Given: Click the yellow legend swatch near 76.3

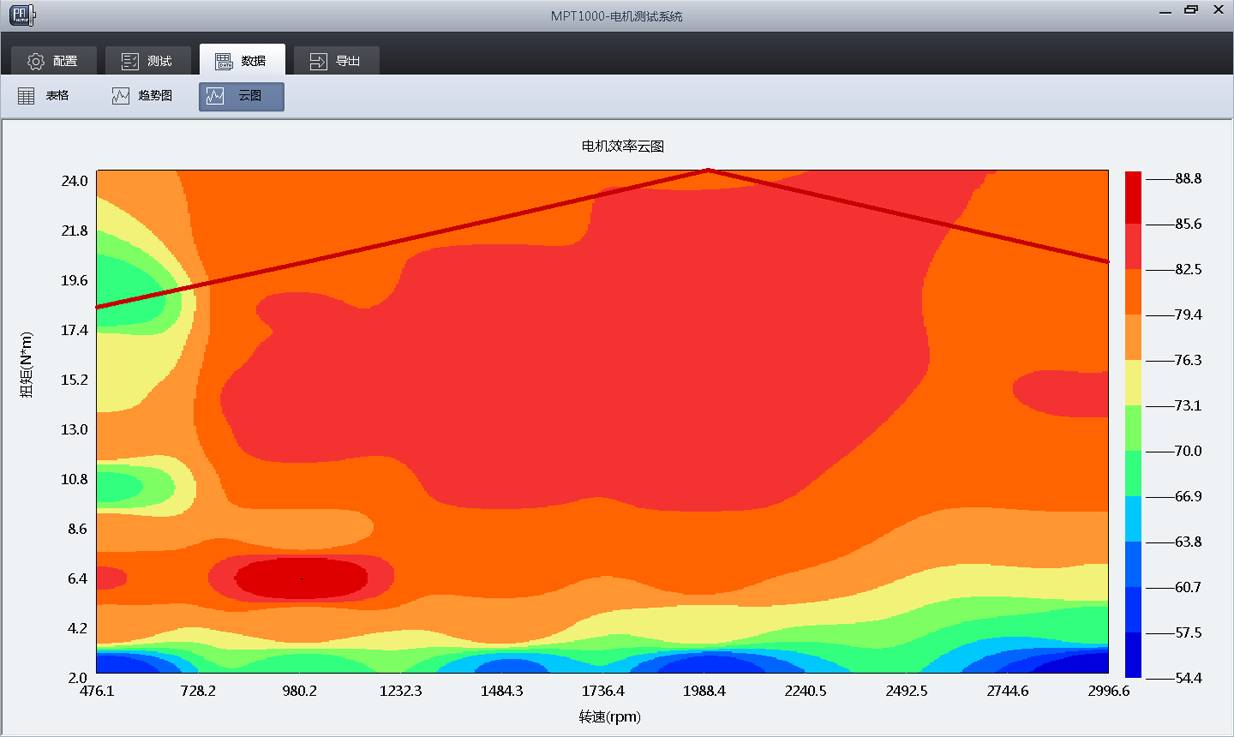Looking at the screenshot, I should point(1133,382).
